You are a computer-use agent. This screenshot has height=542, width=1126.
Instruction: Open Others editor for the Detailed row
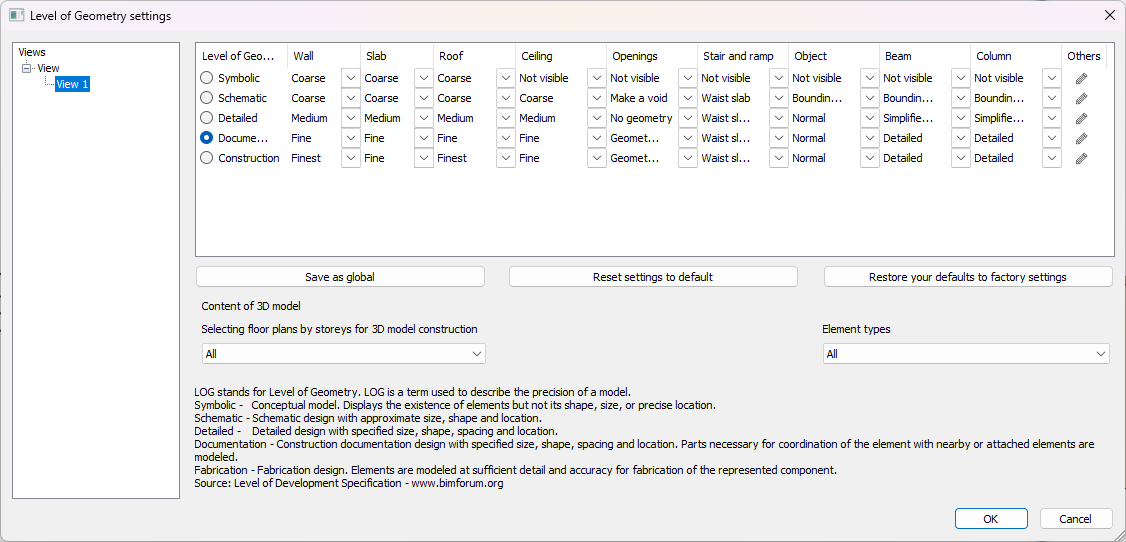click(x=1081, y=118)
